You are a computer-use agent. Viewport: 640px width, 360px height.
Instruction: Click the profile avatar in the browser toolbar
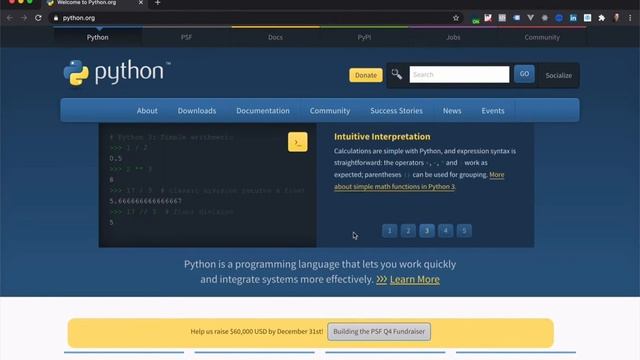pos(616,18)
